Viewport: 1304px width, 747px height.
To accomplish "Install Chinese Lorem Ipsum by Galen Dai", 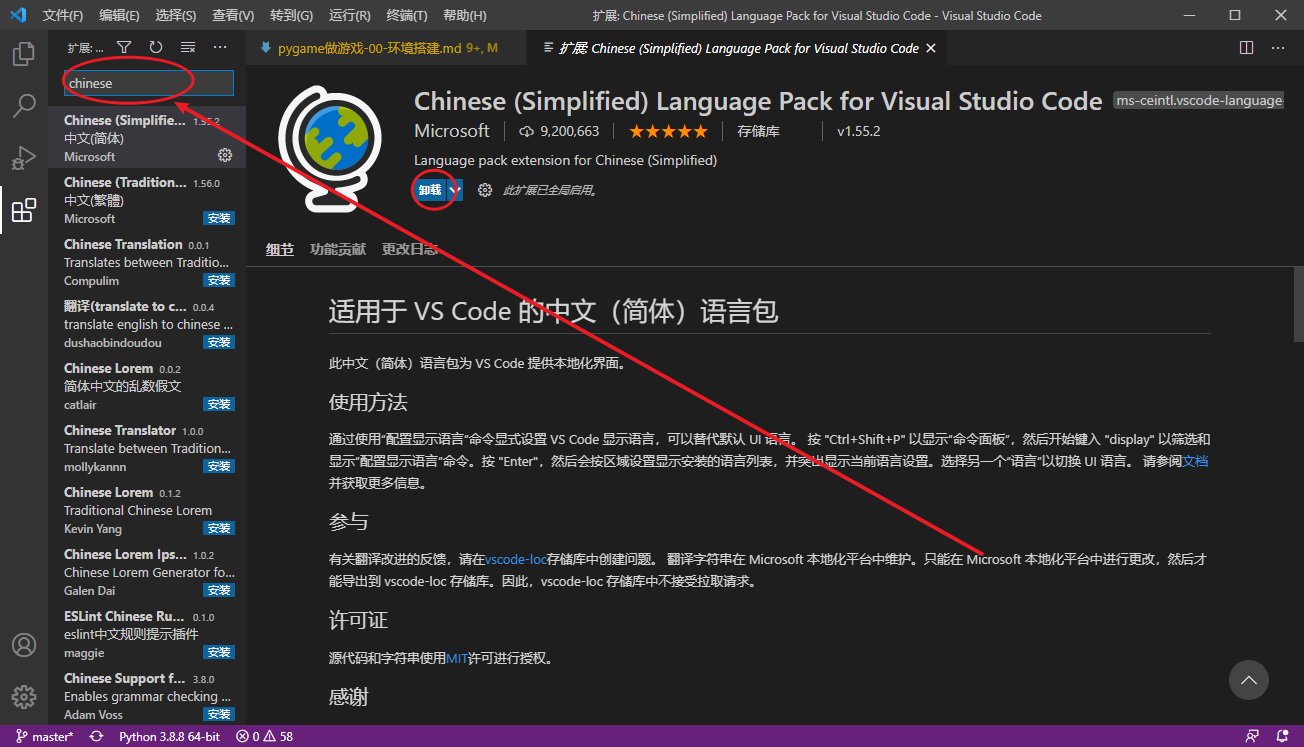I will [x=218, y=590].
